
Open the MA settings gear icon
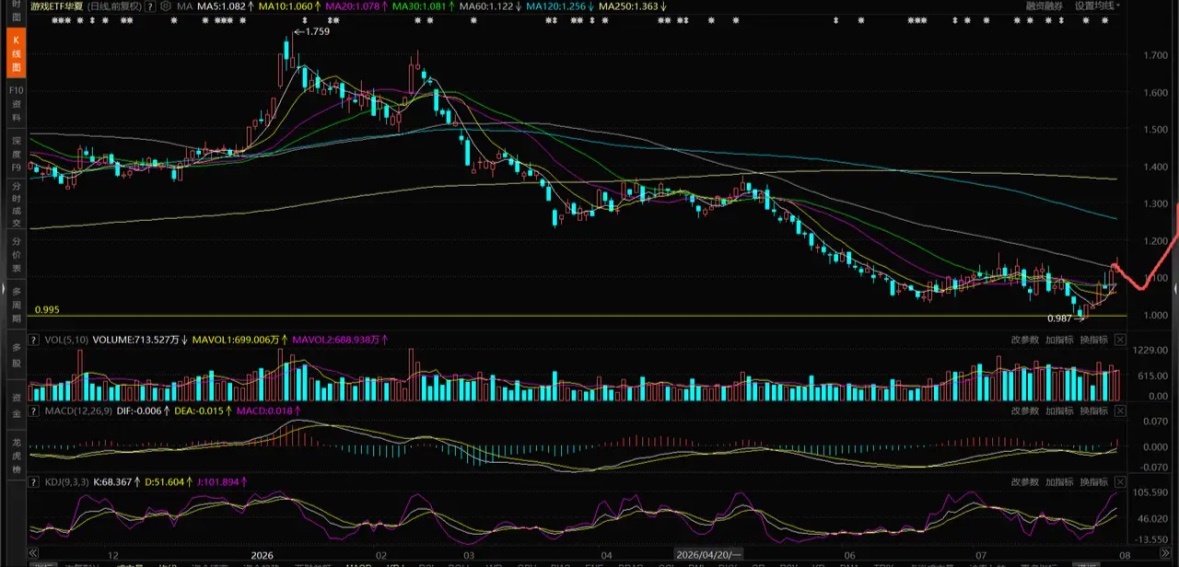coord(166,6)
